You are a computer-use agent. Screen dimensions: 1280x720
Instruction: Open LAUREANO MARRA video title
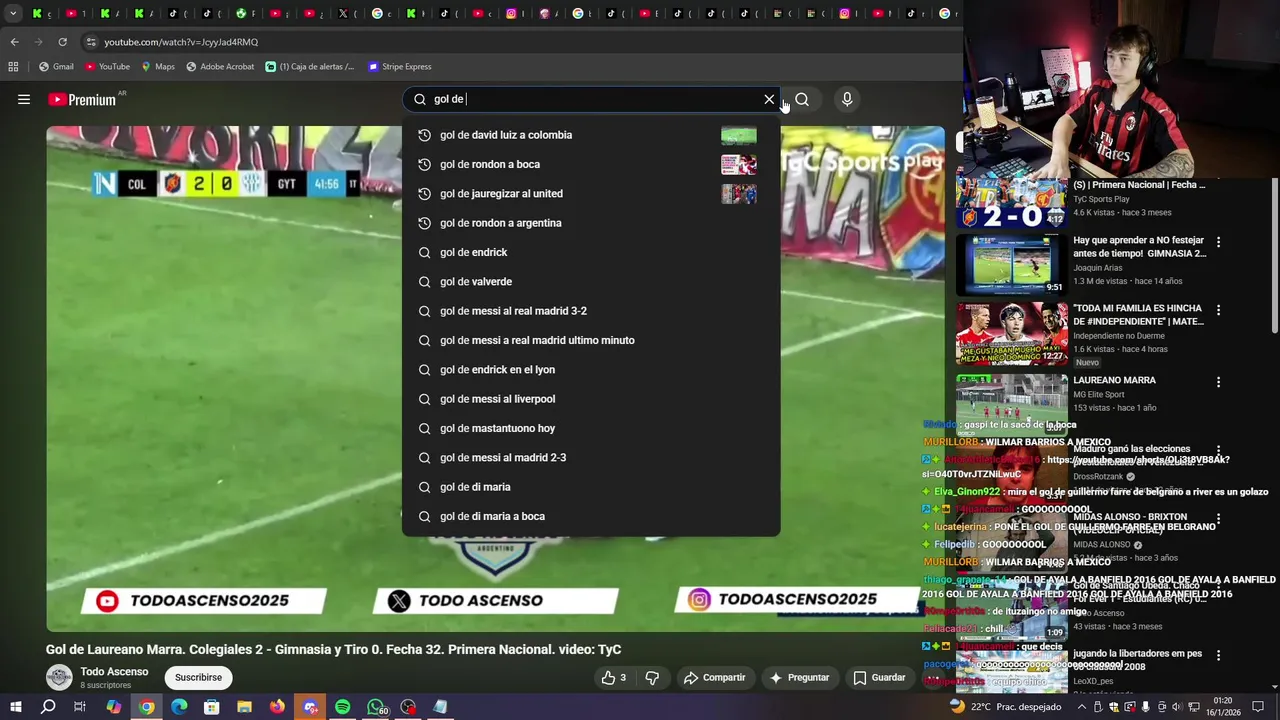pos(1114,380)
